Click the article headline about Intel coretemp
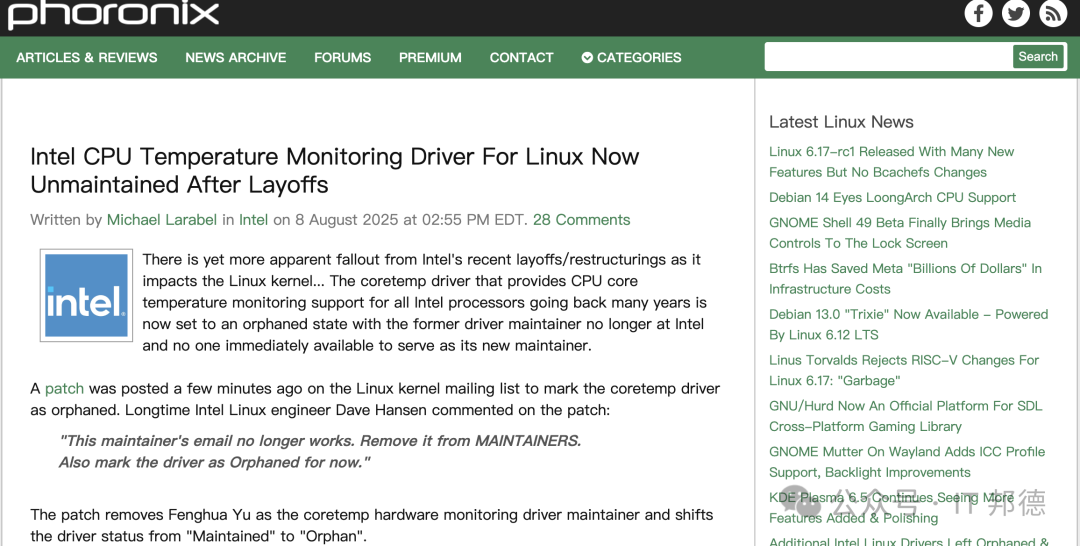 click(335, 171)
